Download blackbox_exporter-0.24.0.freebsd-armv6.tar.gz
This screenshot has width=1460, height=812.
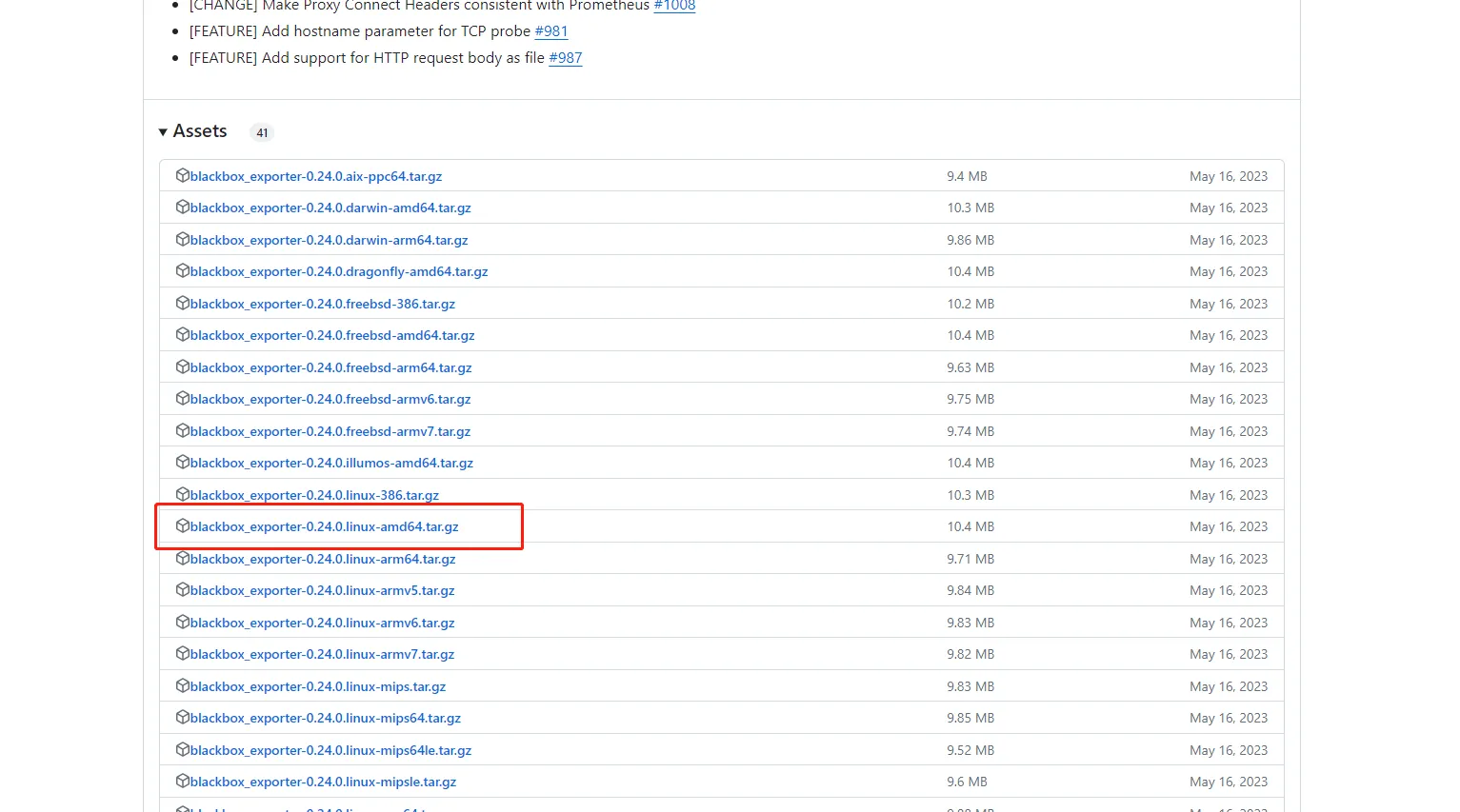click(x=330, y=399)
